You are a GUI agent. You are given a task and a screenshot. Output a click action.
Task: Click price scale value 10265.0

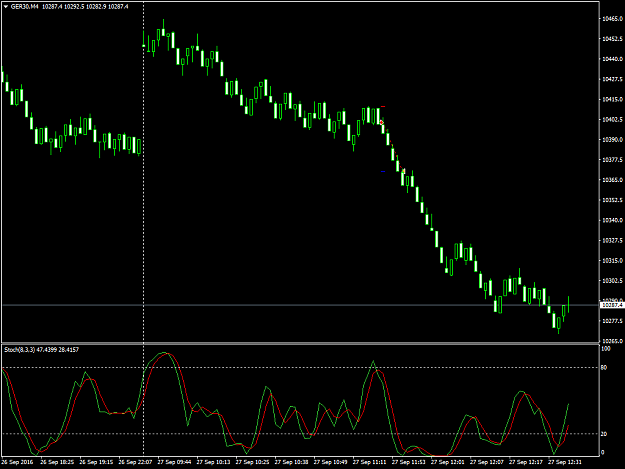(x=613, y=341)
